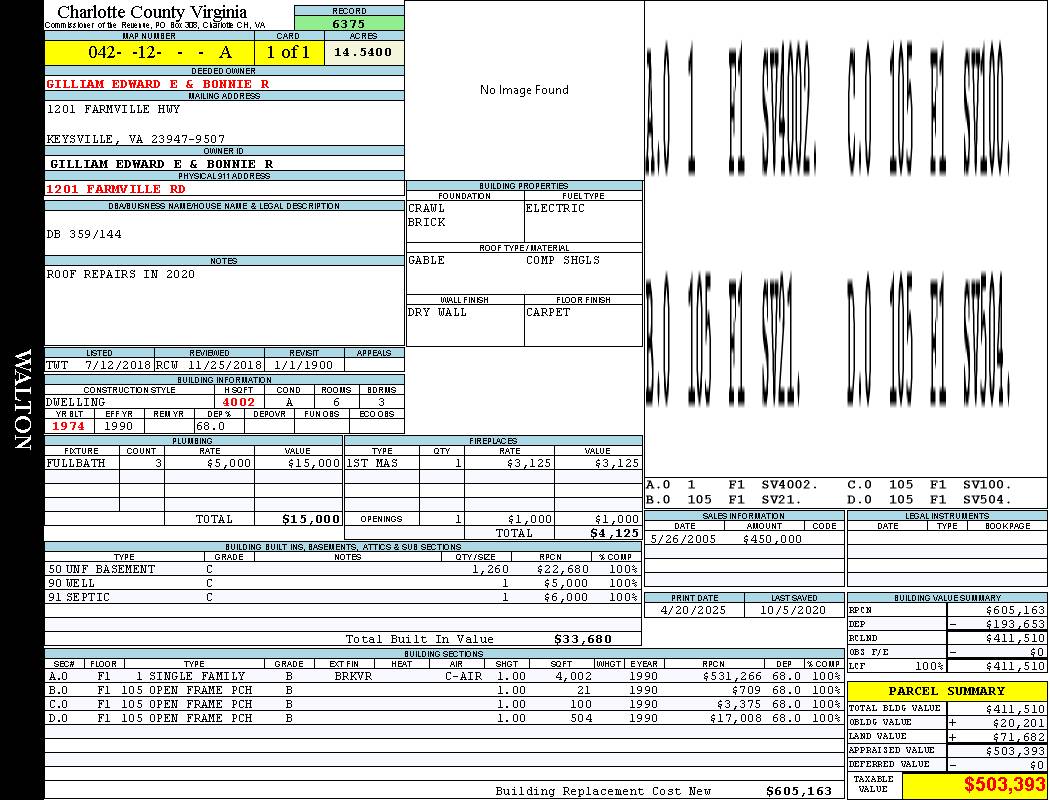Select section D.0 RPCN $17,008

tap(735, 718)
